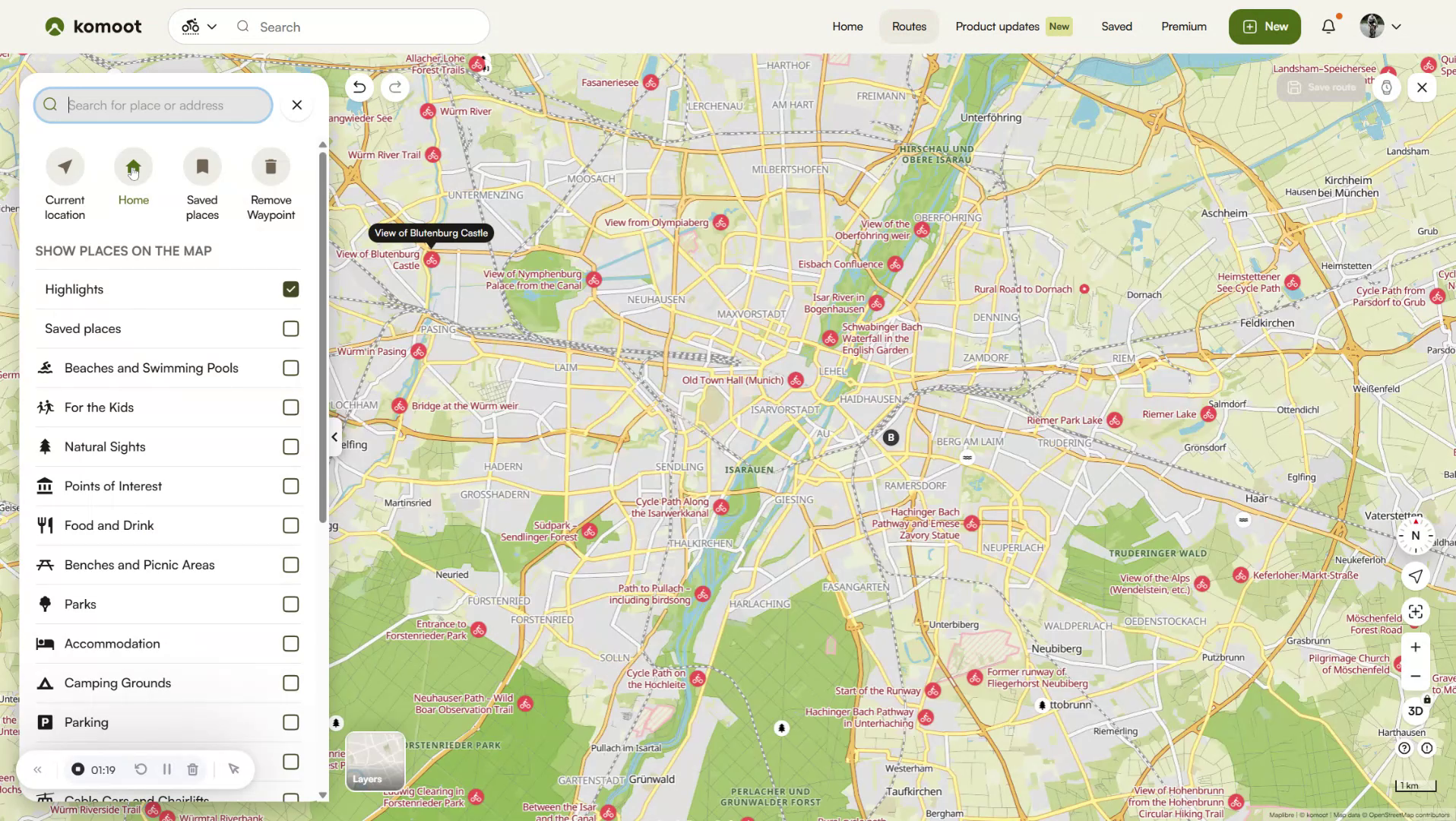Enable Points of Interest on the map
Image resolution: width=1456 pixels, height=821 pixels.
290,486
